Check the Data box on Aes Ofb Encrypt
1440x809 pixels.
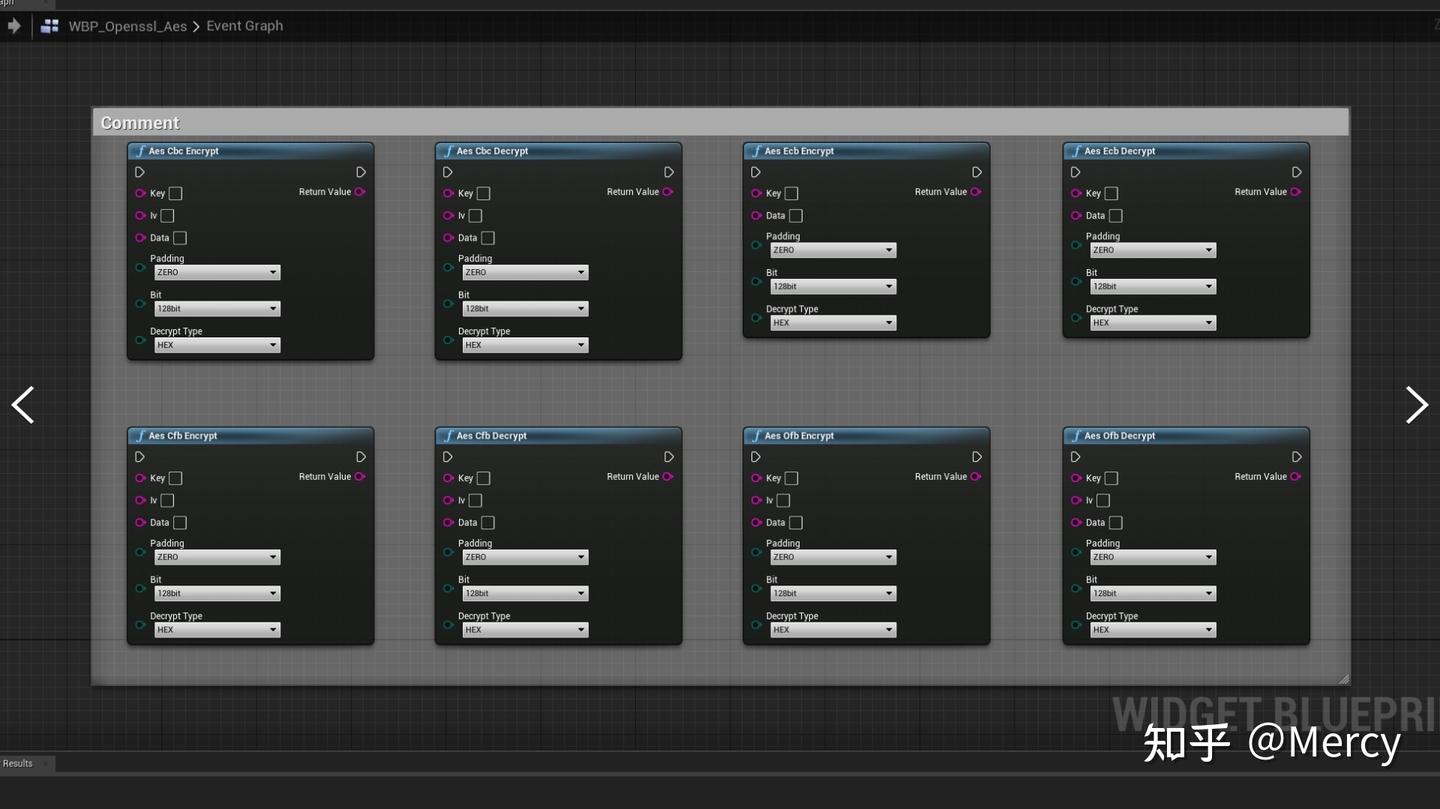795,522
